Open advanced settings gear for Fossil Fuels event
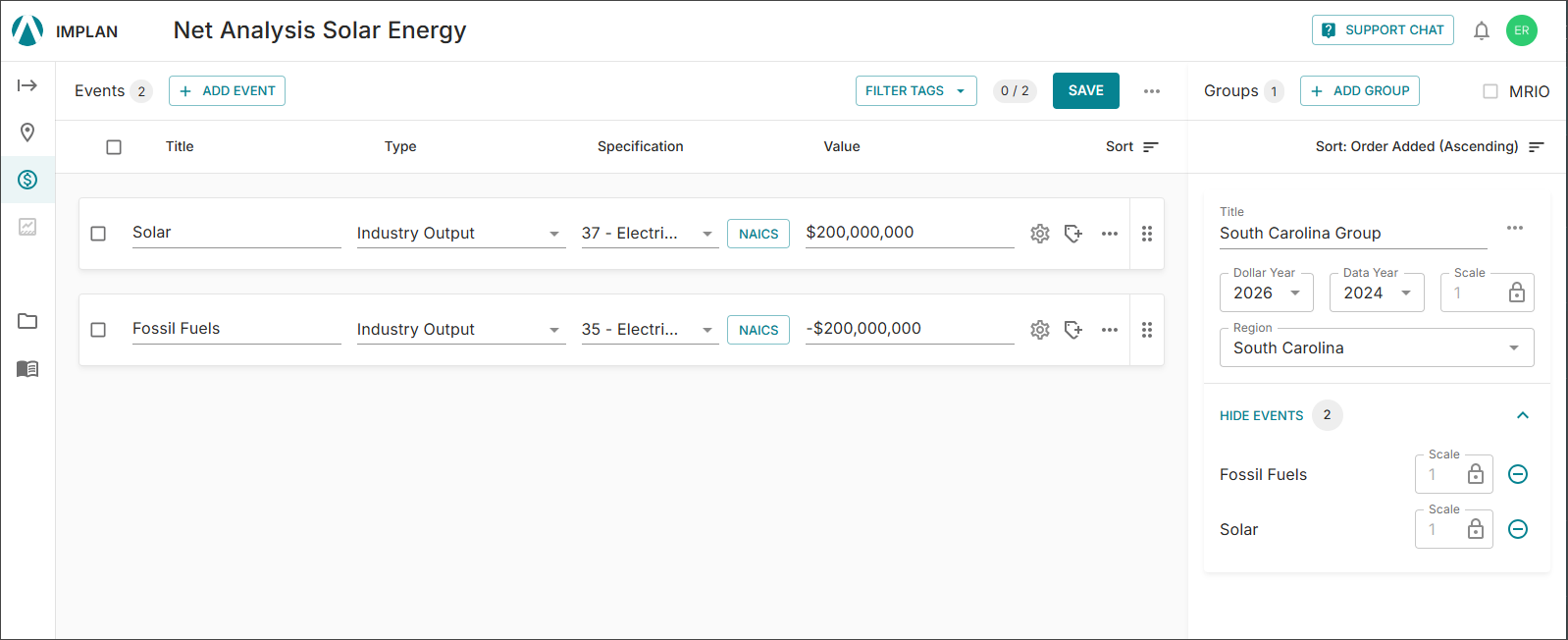Viewport: 1568px width, 640px height. click(1040, 330)
